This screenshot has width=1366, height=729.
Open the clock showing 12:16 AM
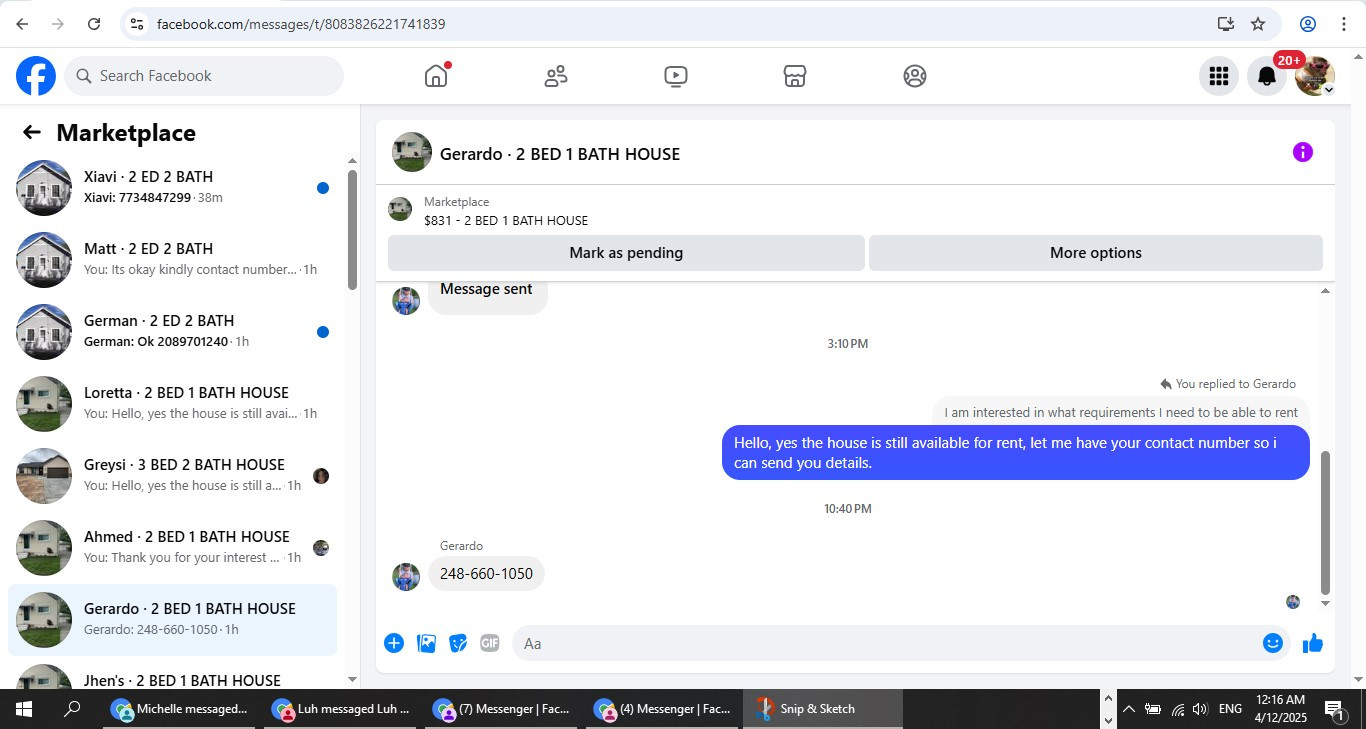1280,709
